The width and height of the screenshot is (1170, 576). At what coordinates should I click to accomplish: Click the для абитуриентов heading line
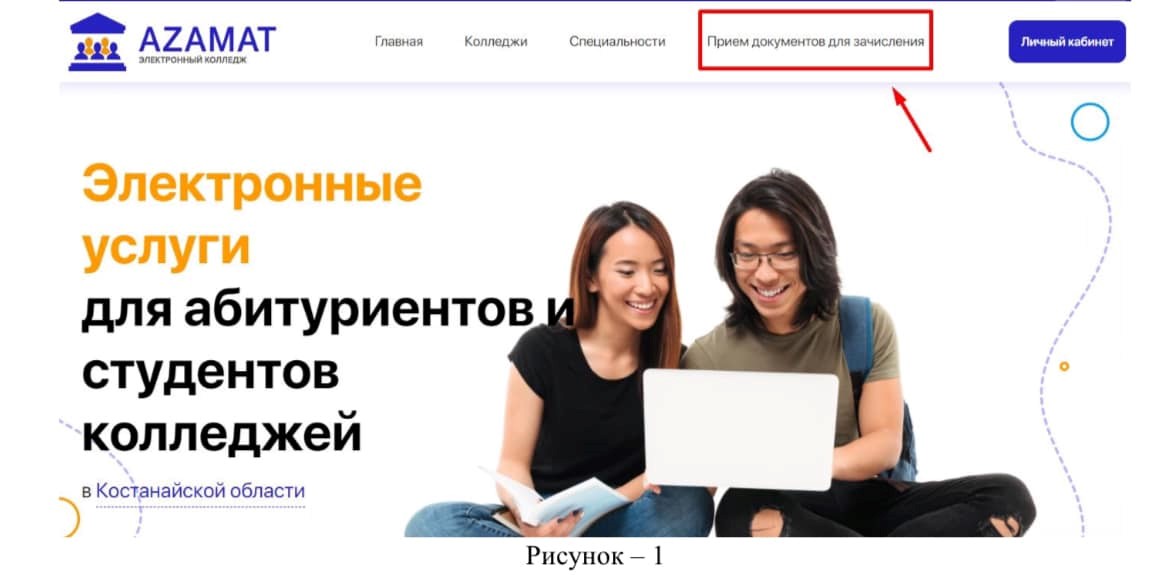click(x=328, y=311)
